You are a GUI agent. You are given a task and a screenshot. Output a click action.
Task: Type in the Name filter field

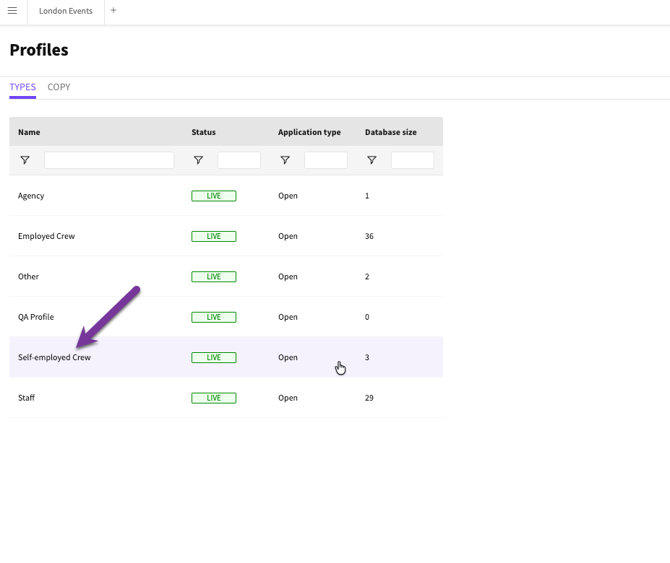pyautogui.click(x=108, y=160)
